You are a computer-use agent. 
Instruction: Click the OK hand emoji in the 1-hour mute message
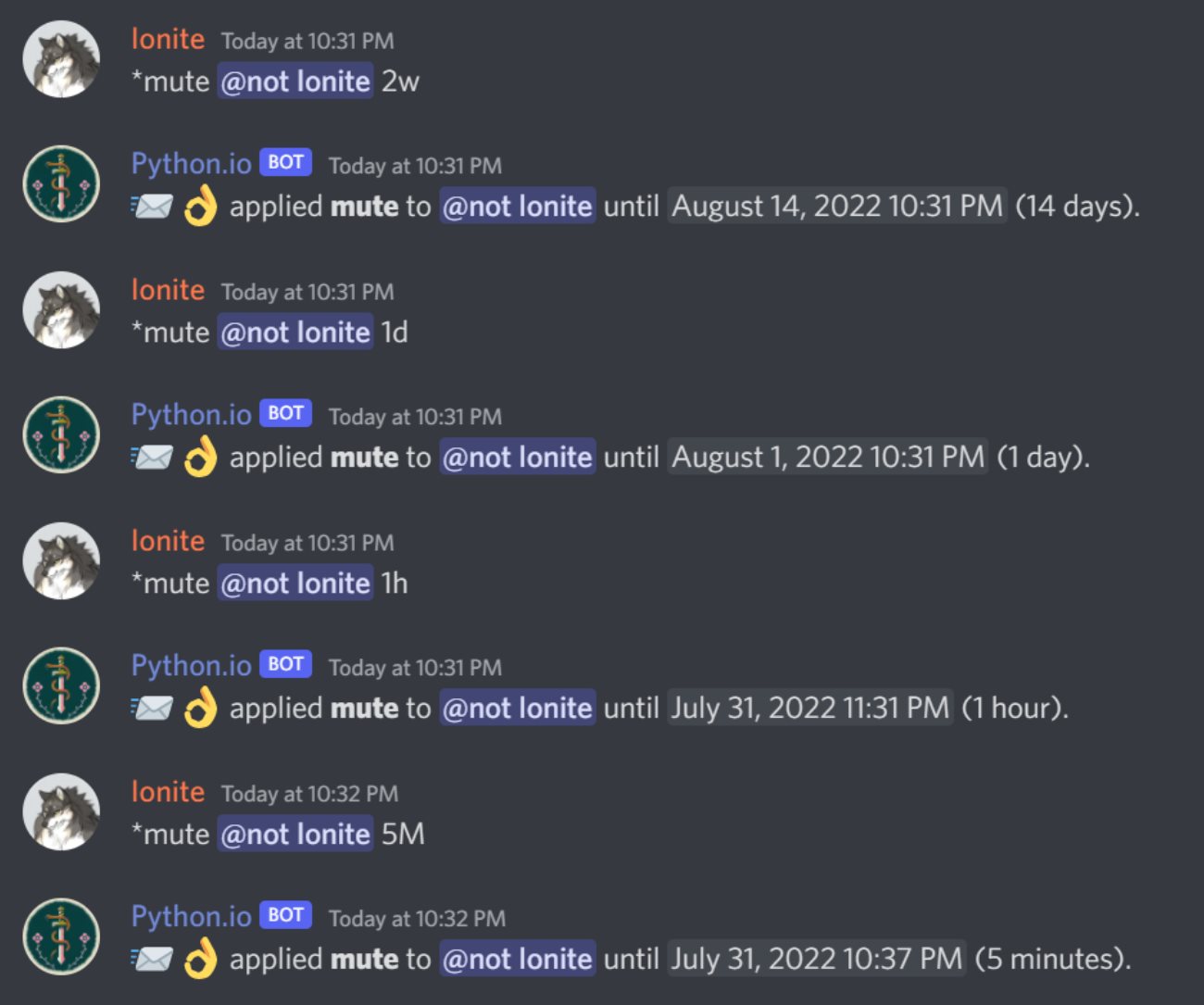[202, 708]
